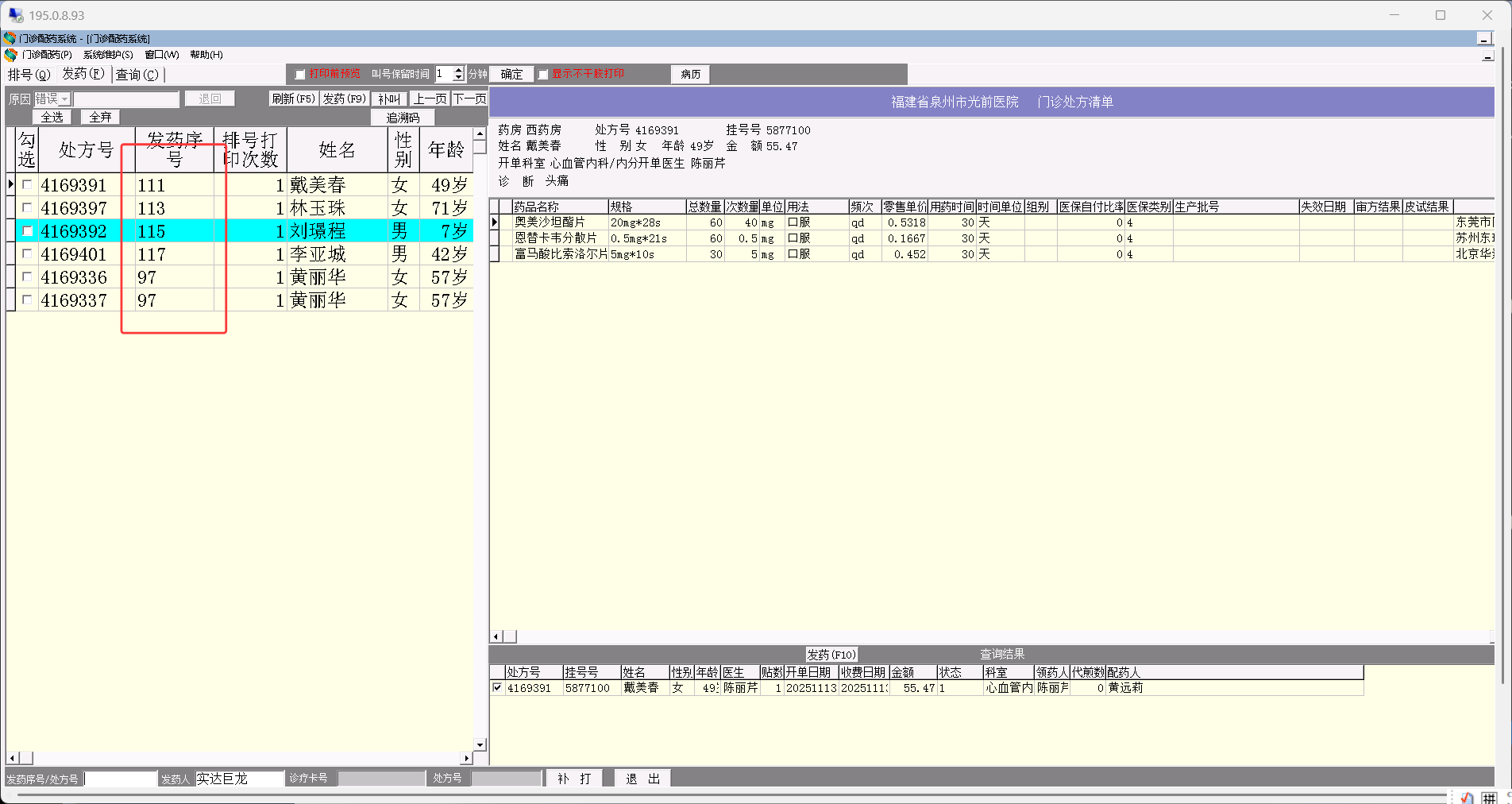Open the 门诊配药(P) menu
The width and height of the screenshot is (1512, 804).
coord(47,55)
